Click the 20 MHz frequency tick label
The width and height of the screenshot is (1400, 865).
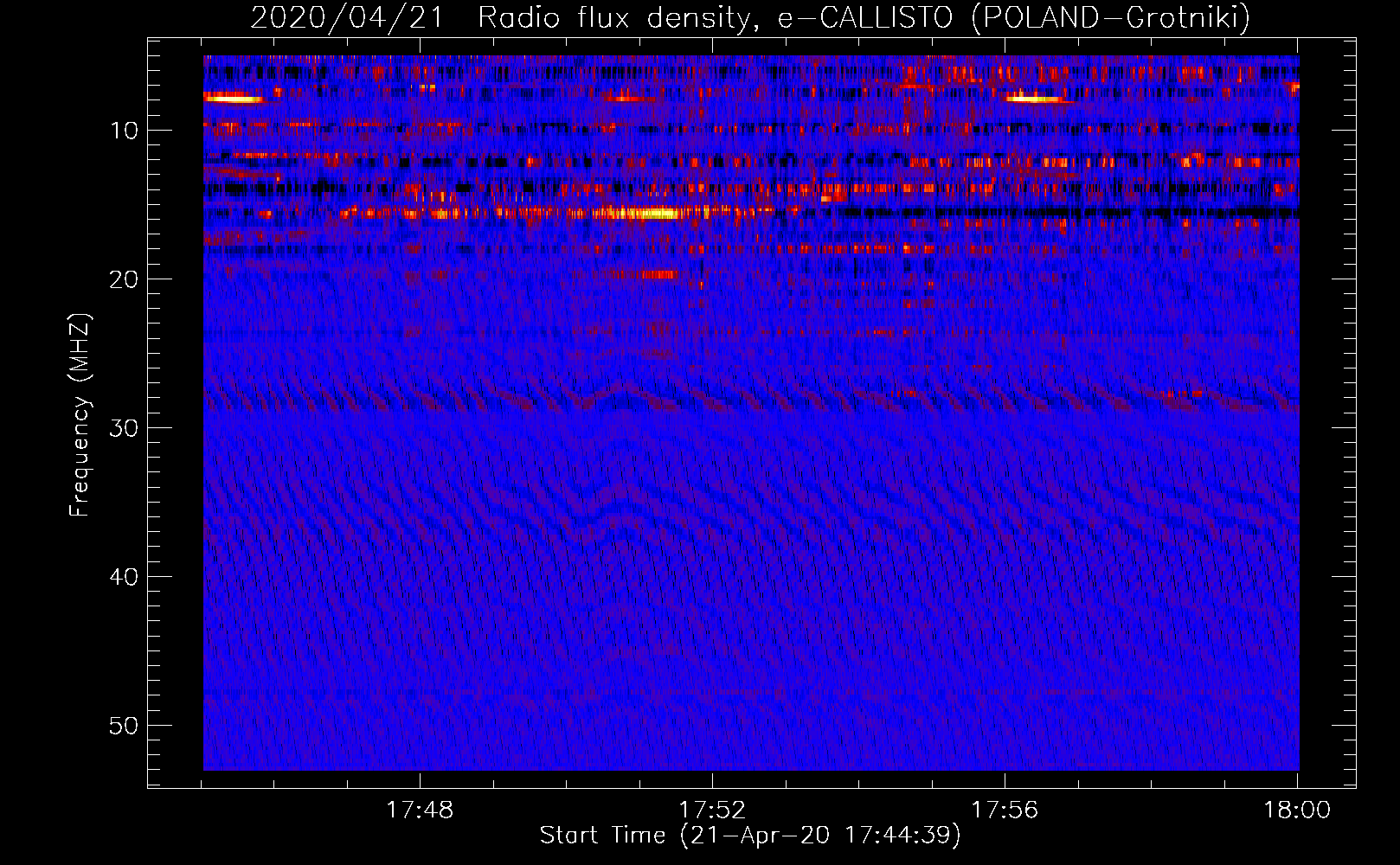point(124,279)
